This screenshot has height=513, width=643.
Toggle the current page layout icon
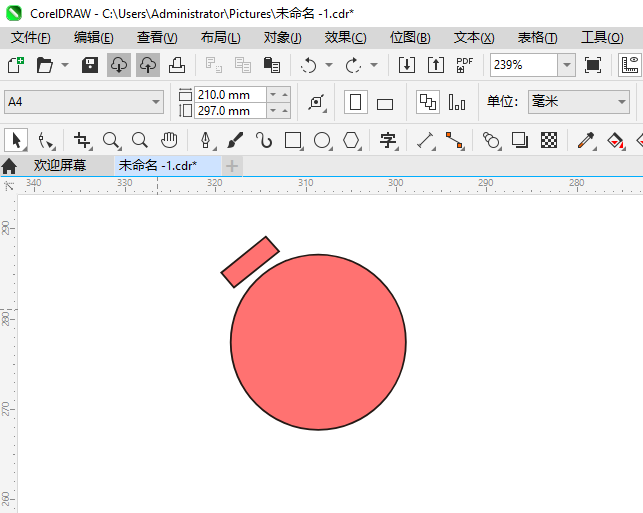click(x=457, y=102)
